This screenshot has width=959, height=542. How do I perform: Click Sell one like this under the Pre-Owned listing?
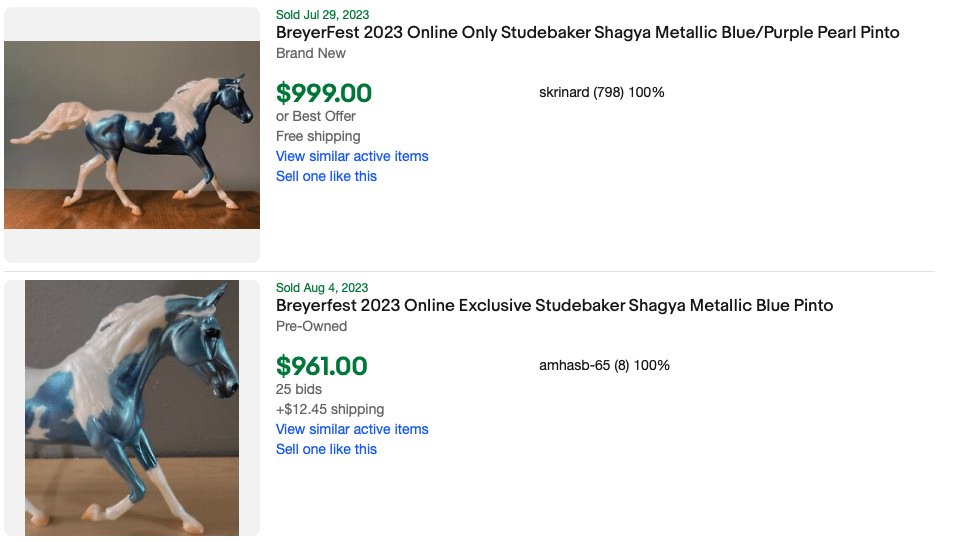point(326,449)
